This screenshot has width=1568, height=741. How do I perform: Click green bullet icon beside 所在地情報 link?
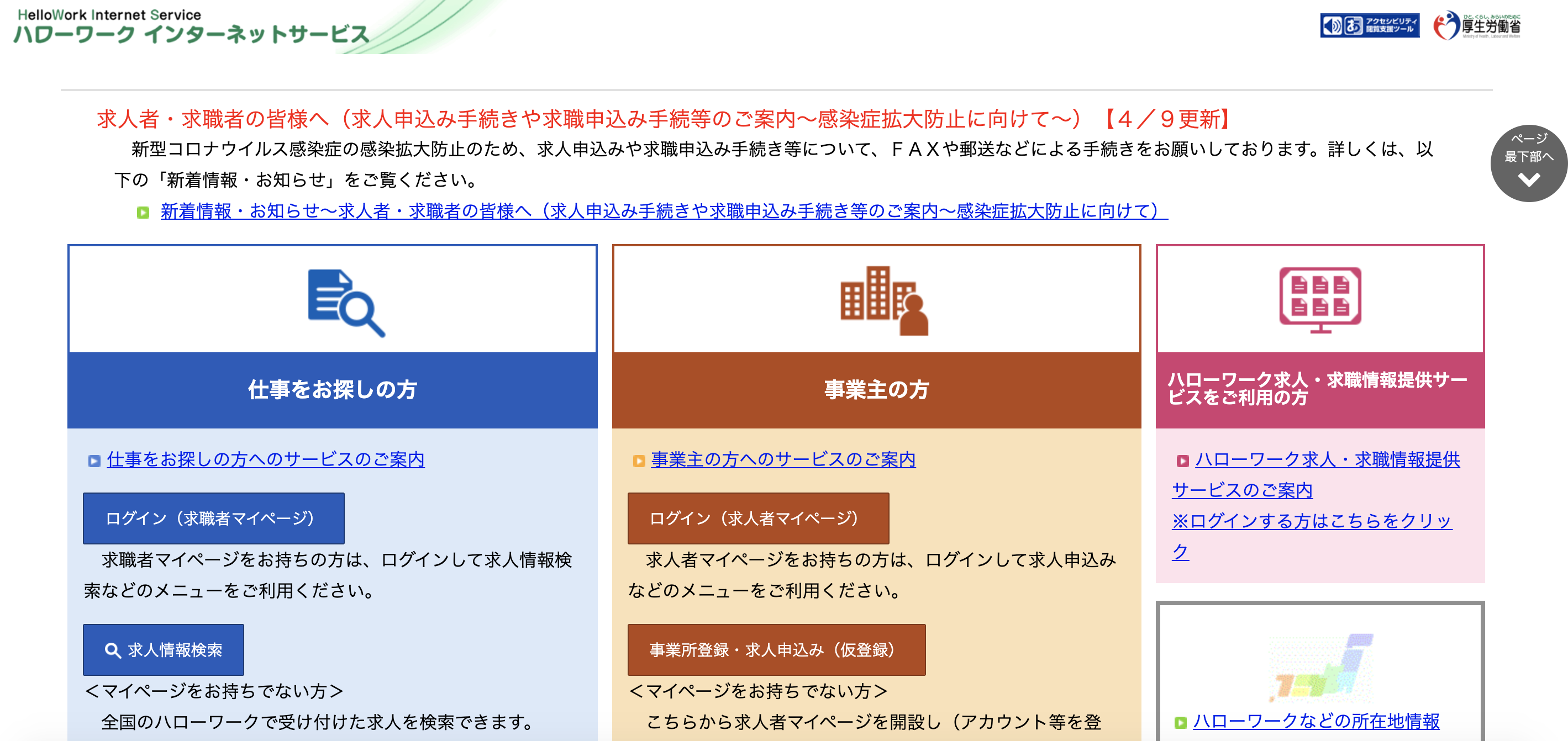(1180, 722)
